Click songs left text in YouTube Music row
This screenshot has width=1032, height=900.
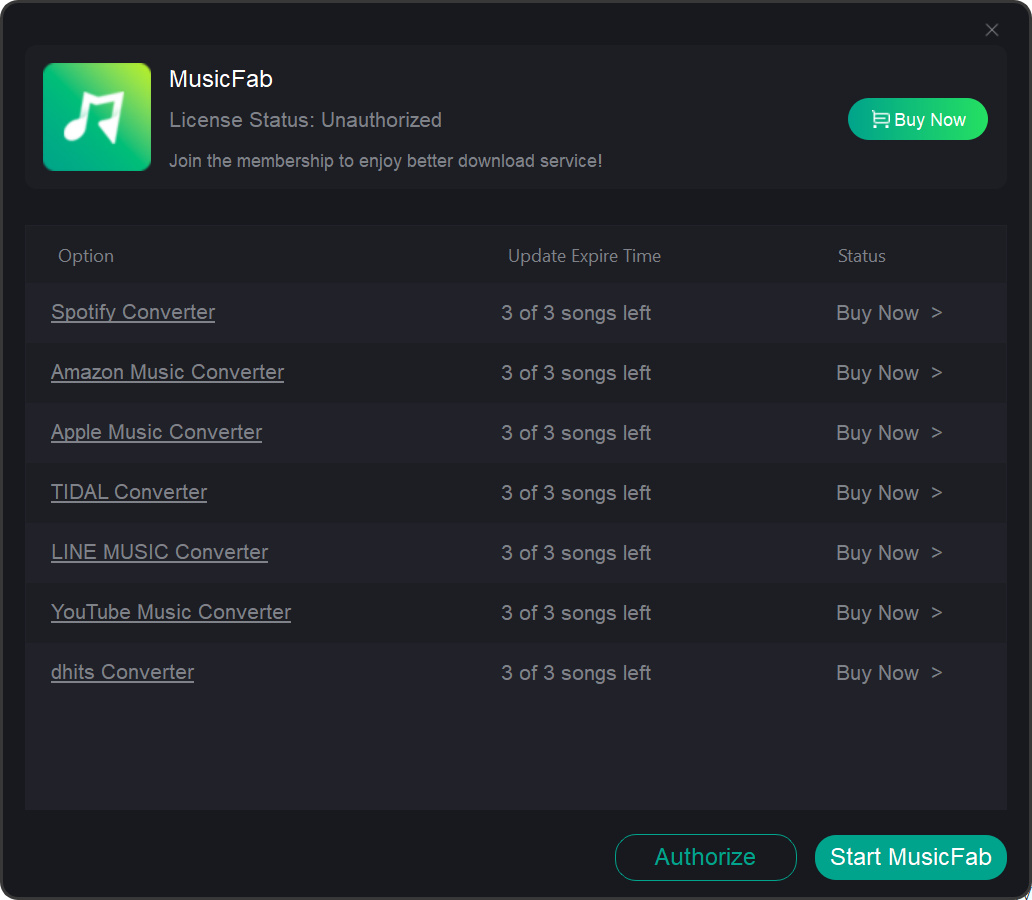tap(576, 612)
